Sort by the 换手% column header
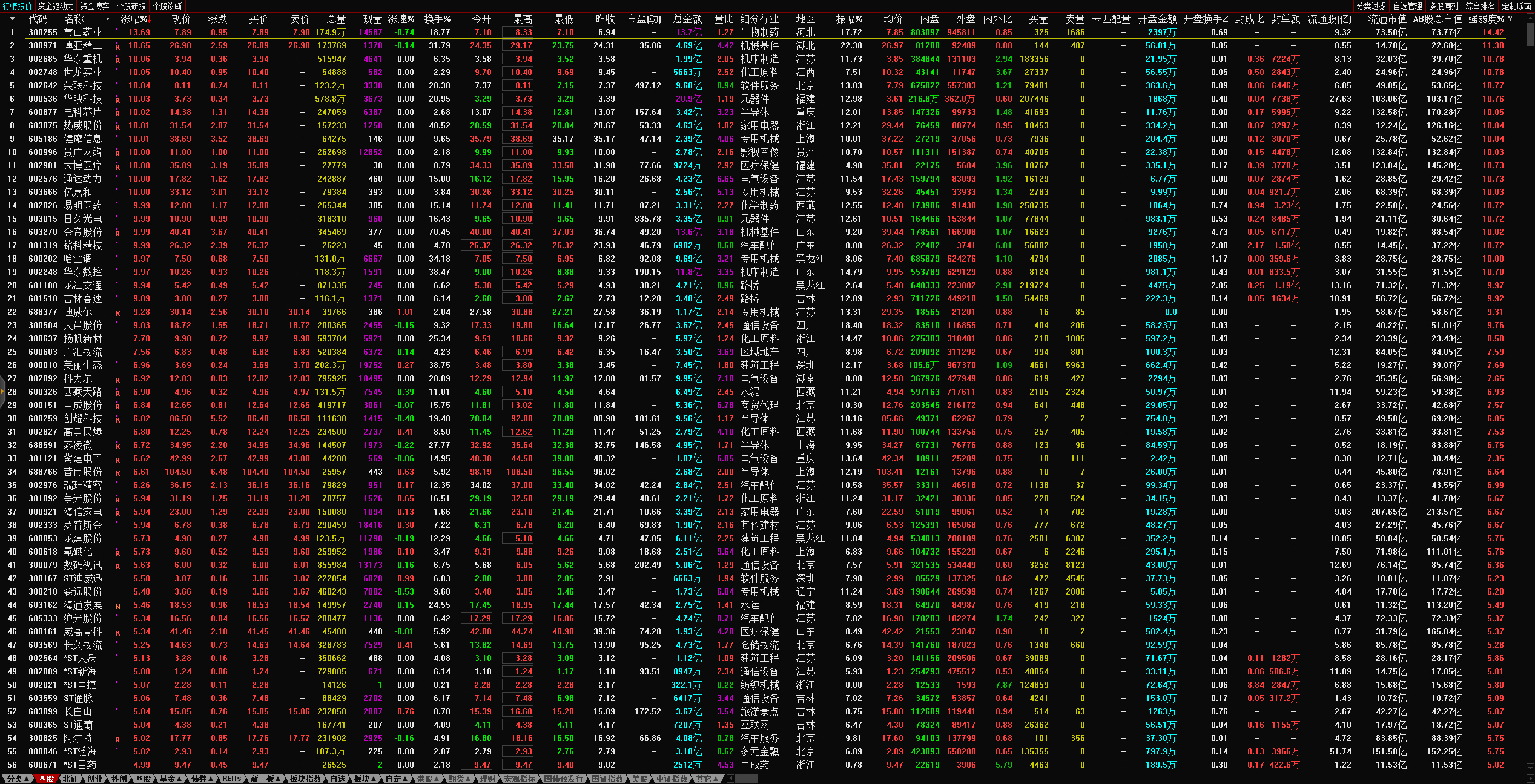Viewport: 1535px width, 784px height. tap(437, 19)
